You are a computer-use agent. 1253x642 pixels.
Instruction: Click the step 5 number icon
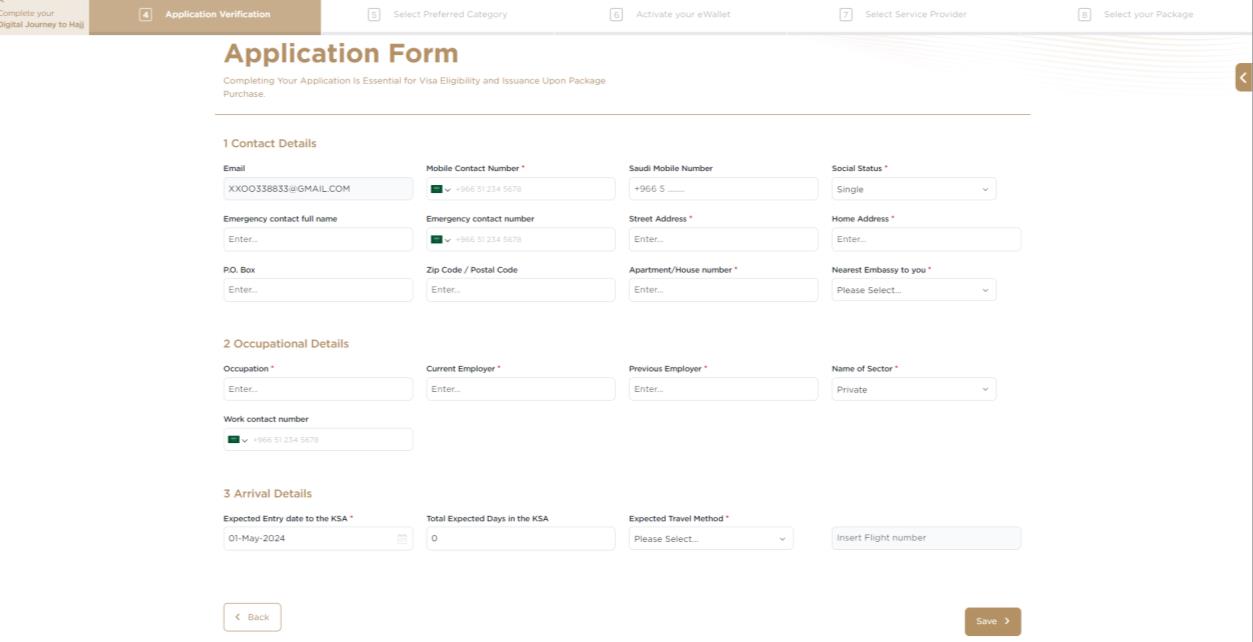(x=374, y=15)
